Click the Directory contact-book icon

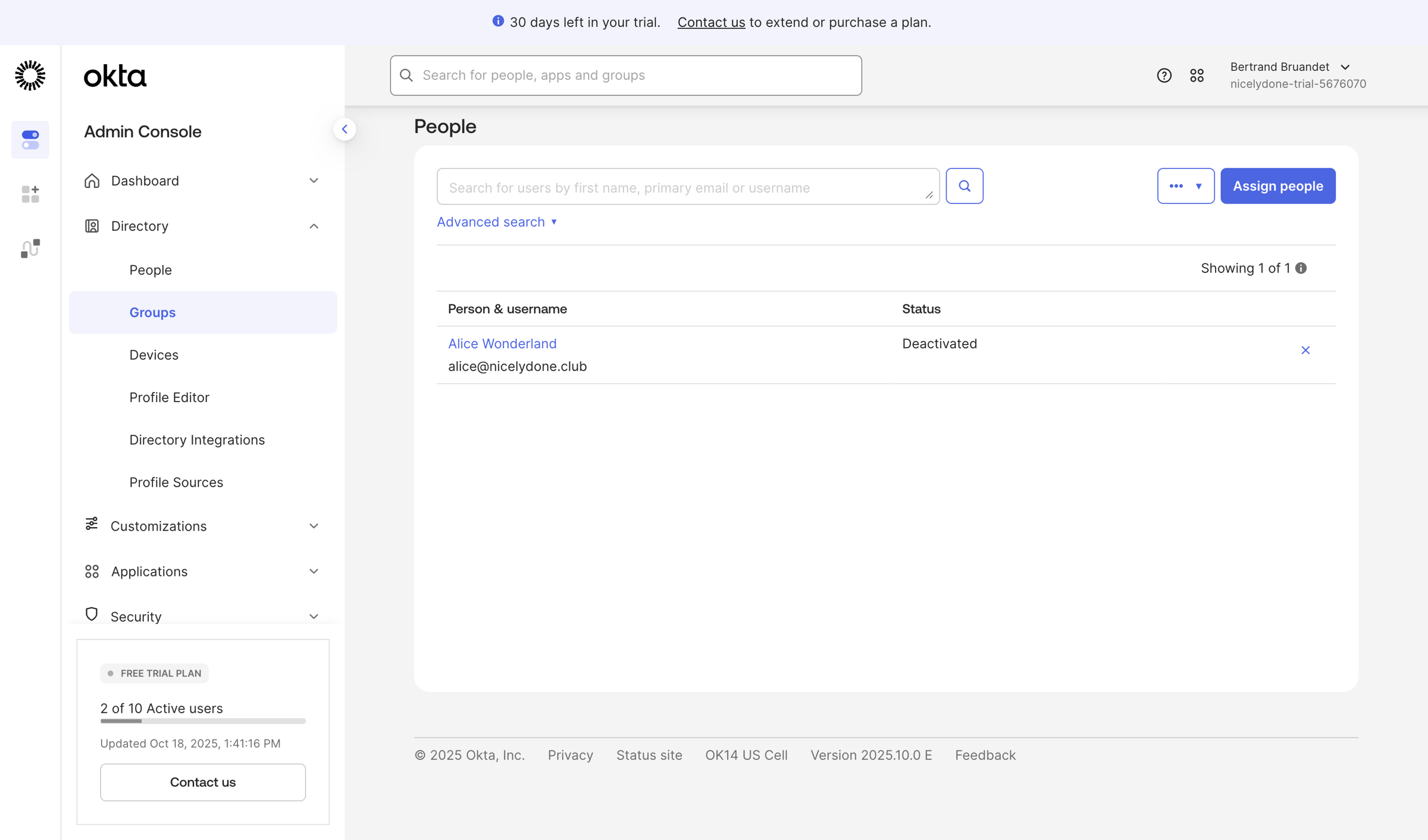(92, 226)
